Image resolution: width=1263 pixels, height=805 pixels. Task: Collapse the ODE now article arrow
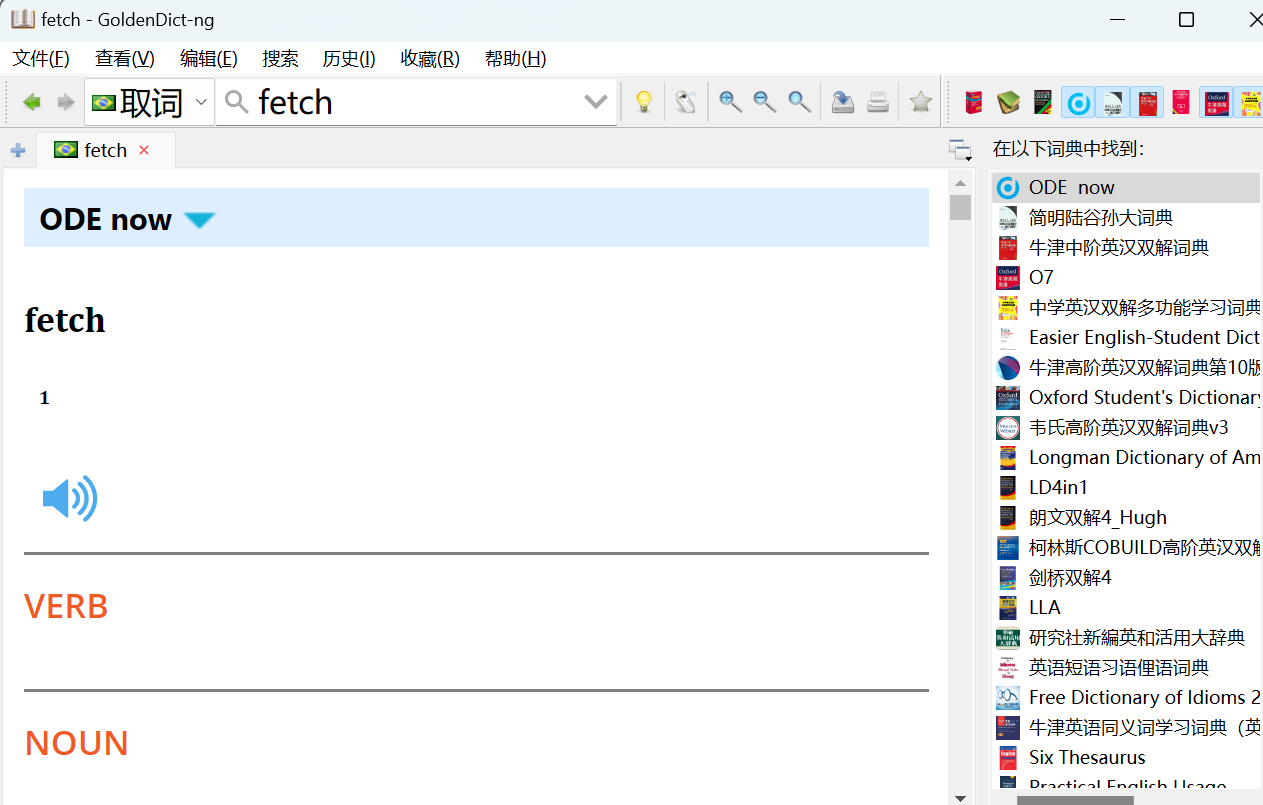click(x=200, y=220)
